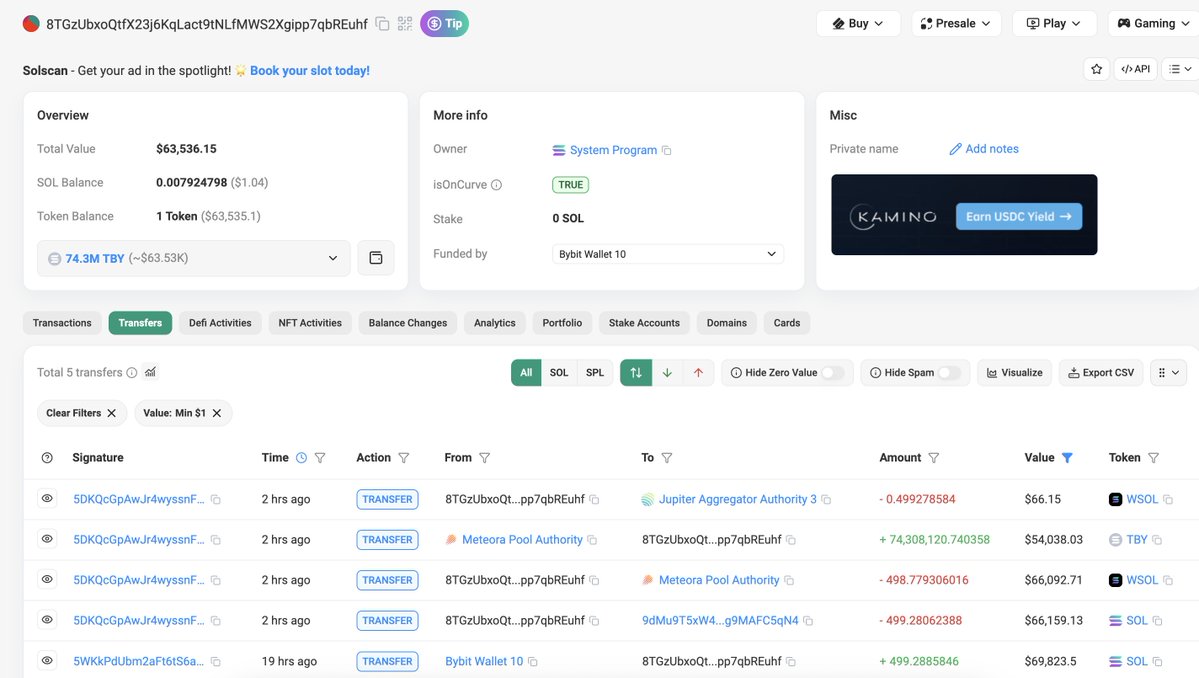1199x678 pixels.
Task: Copy the System Program owner address
Action: pyautogui.click(x=667, y=151)
